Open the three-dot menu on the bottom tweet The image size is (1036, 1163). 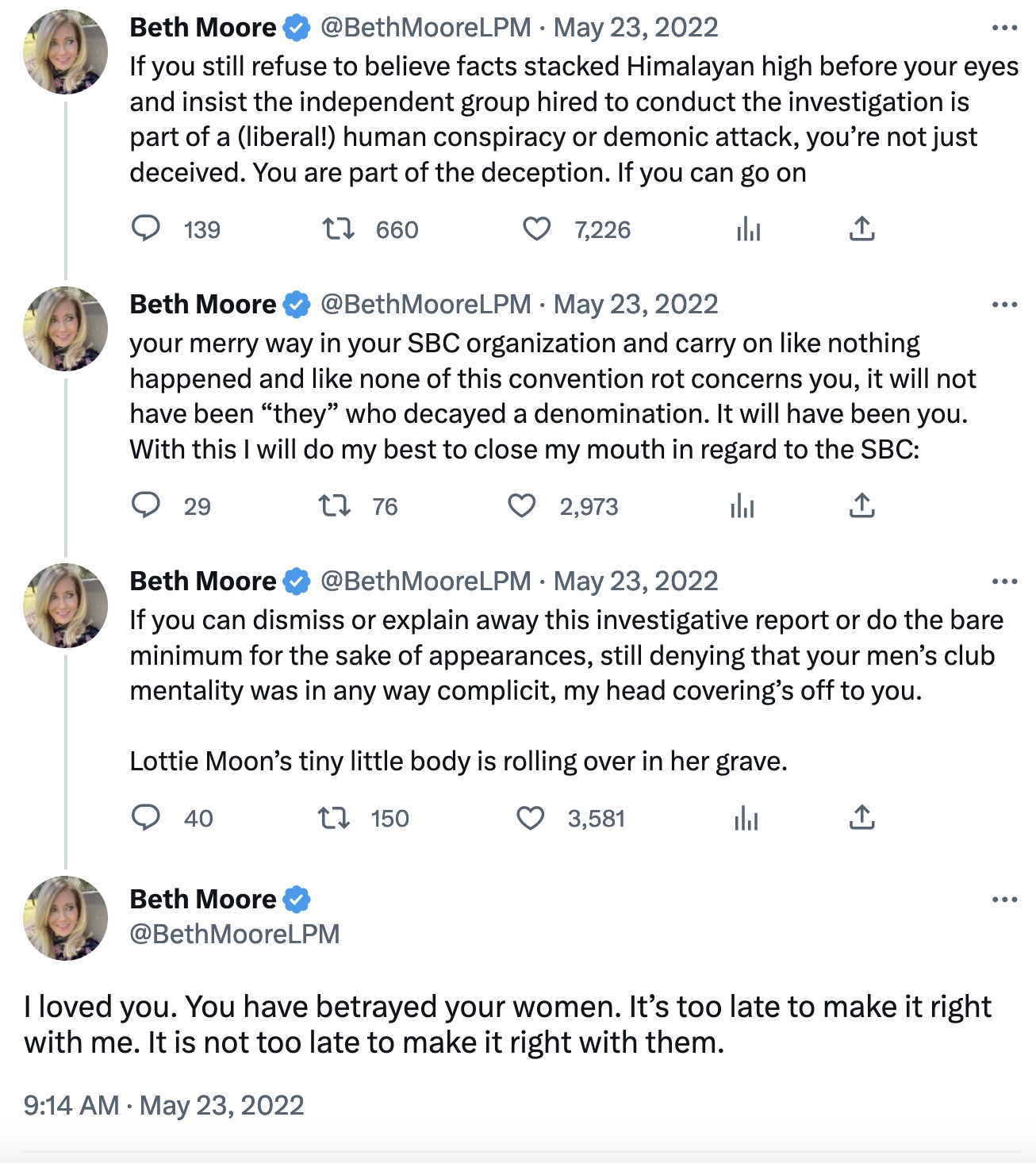[1003, 899]
